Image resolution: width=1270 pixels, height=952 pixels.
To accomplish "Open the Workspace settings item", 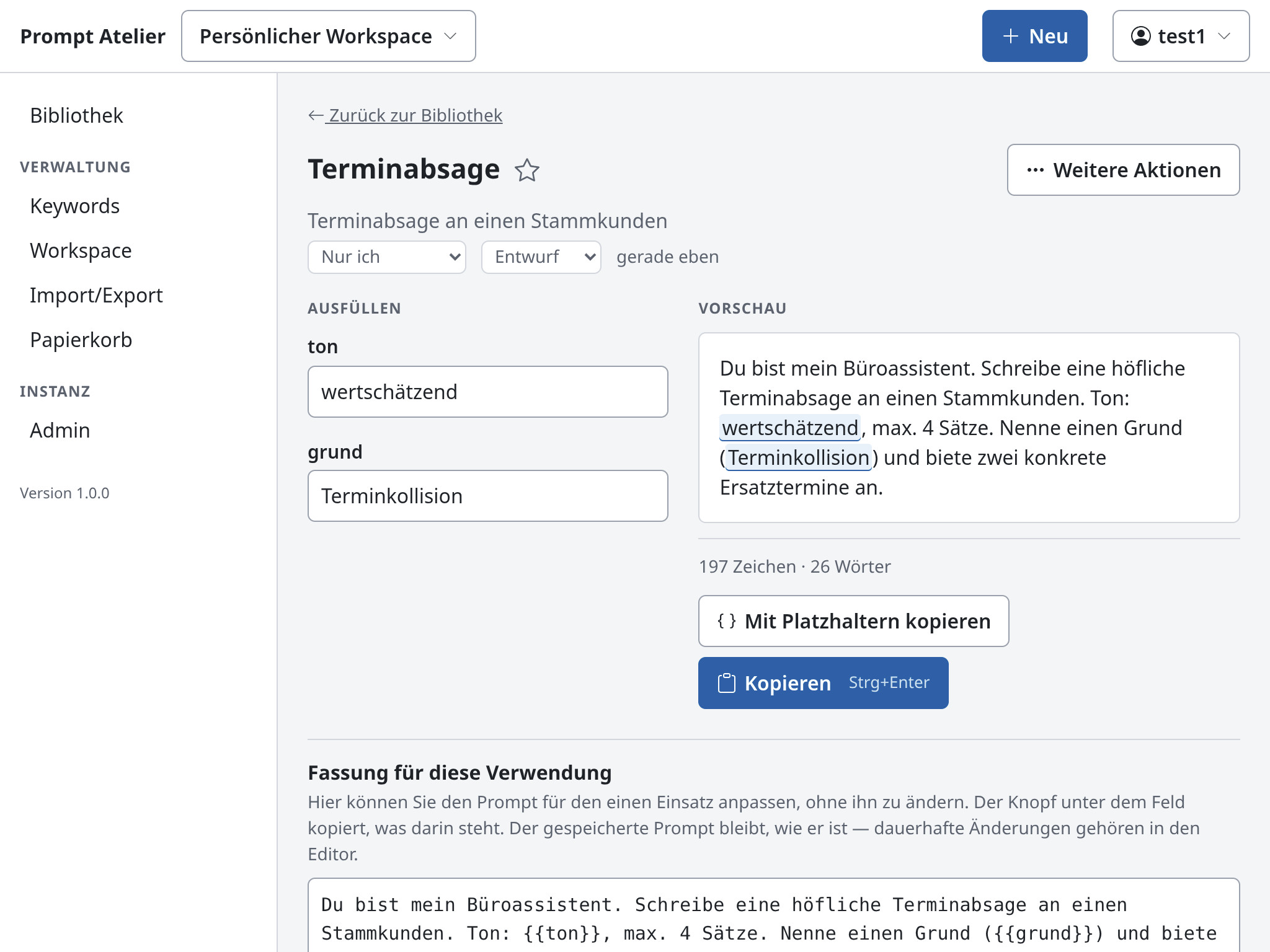I will (x=81, y=250).
